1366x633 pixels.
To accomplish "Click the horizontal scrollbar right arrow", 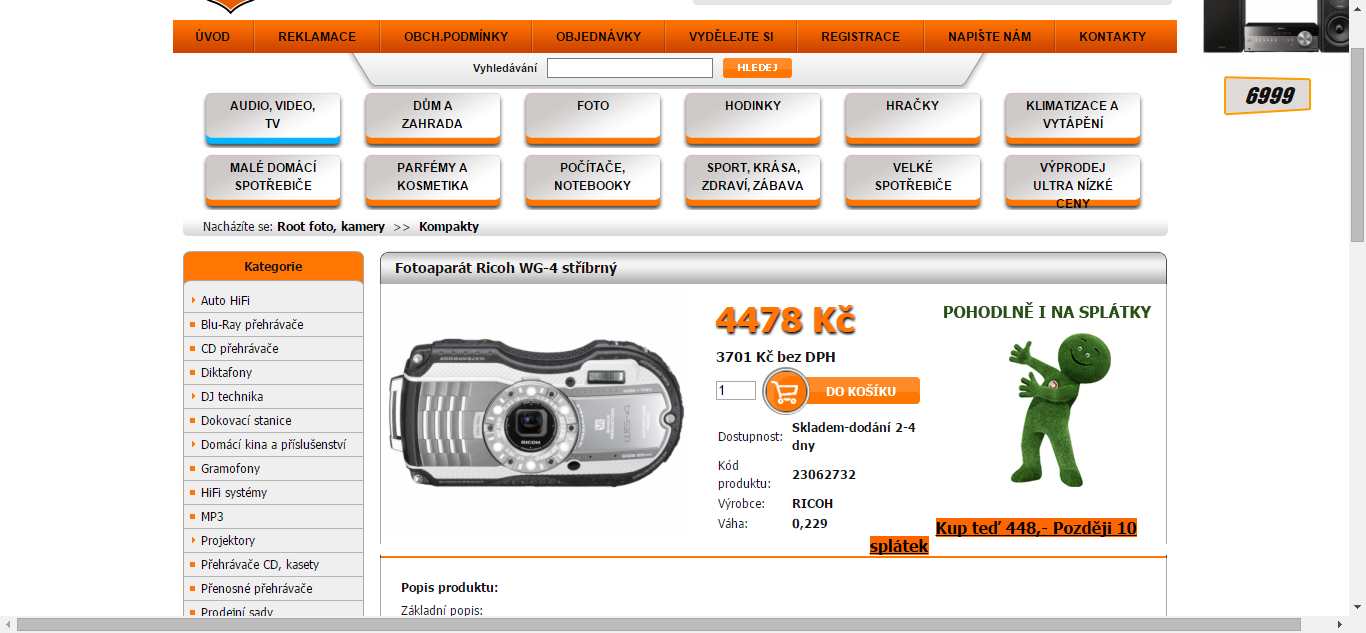I will pyautogui.click(x=1341, y=625).
